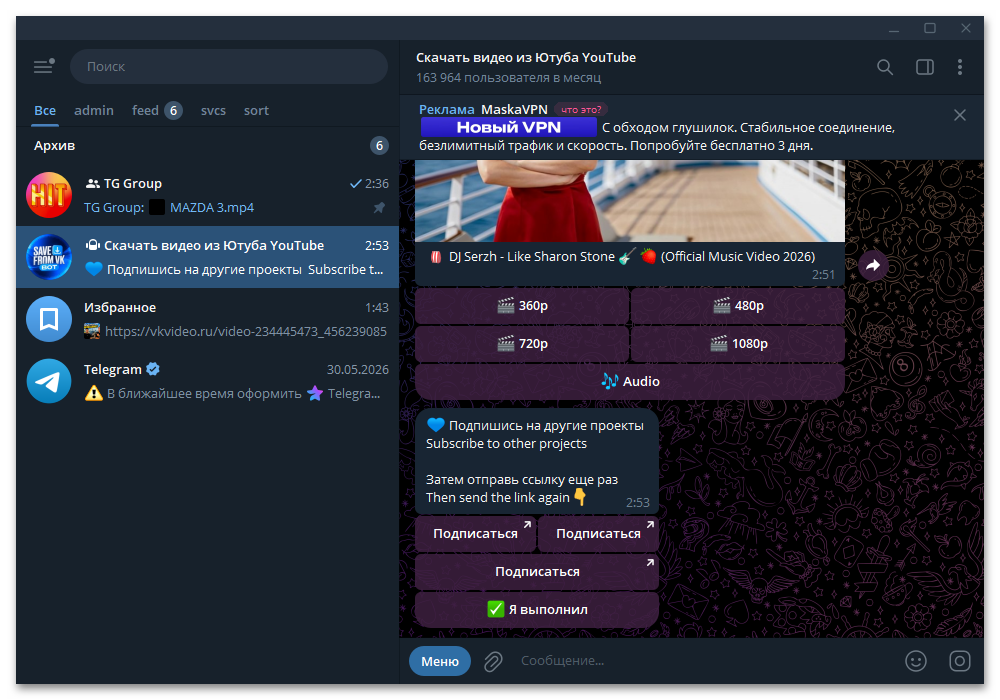Open the Архив archived chats row
This screenshot has height=700, width=1000.
pos(208,145)
